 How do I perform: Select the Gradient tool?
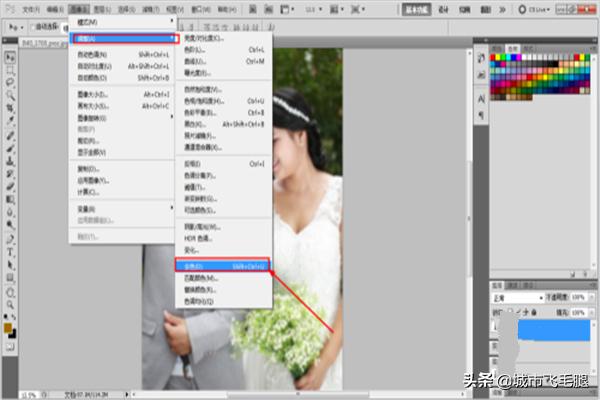click(10, 200)
